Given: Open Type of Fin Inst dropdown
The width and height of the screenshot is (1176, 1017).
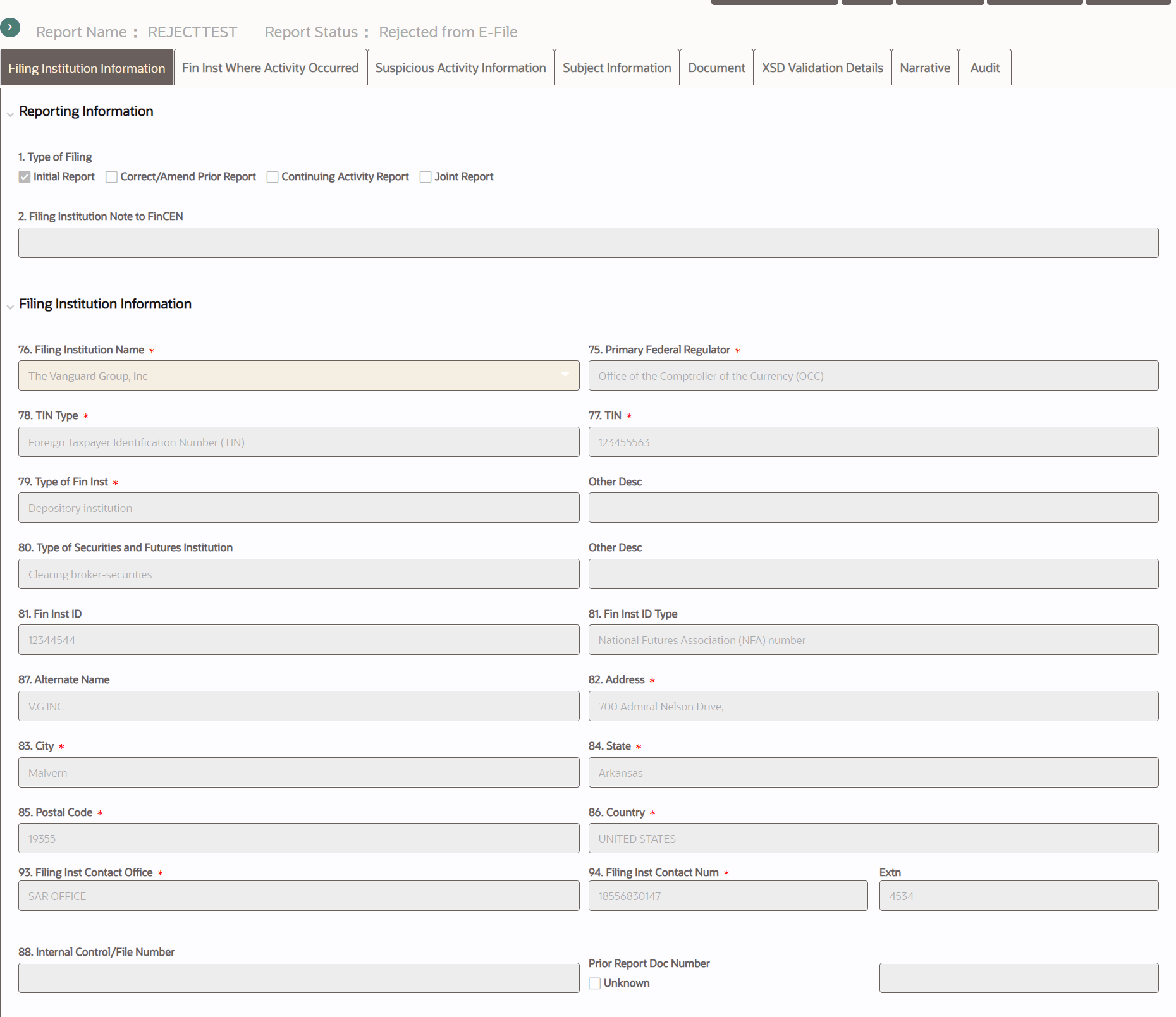Looking at the screenshot, I should tap(299, 508).
